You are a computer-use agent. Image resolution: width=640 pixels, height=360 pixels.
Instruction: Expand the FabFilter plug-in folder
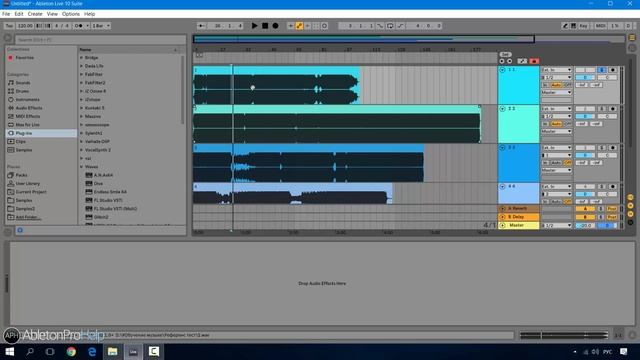(x=82, y=74)
